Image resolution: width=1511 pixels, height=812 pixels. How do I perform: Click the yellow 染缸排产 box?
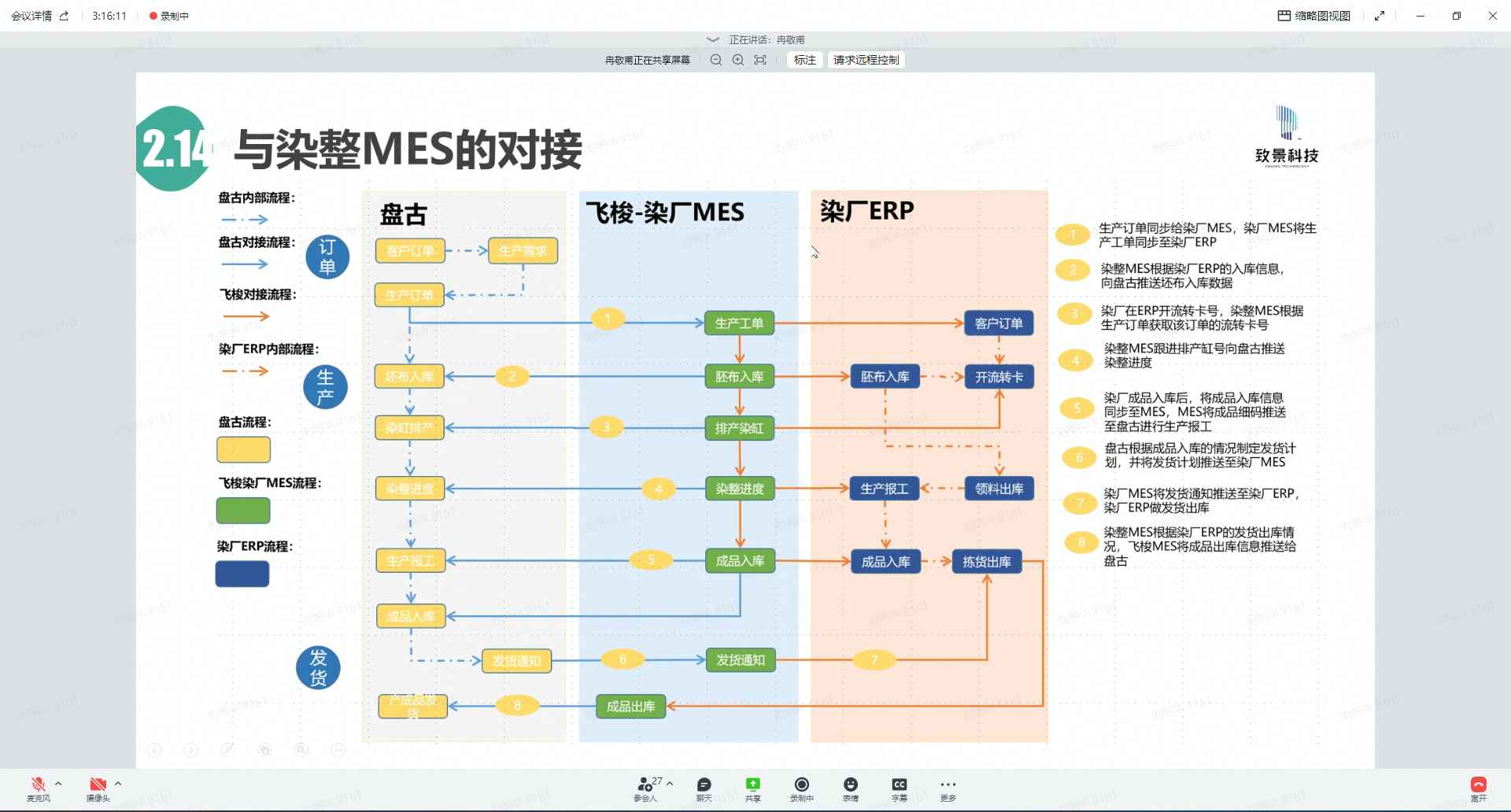(x=409, y=427)
